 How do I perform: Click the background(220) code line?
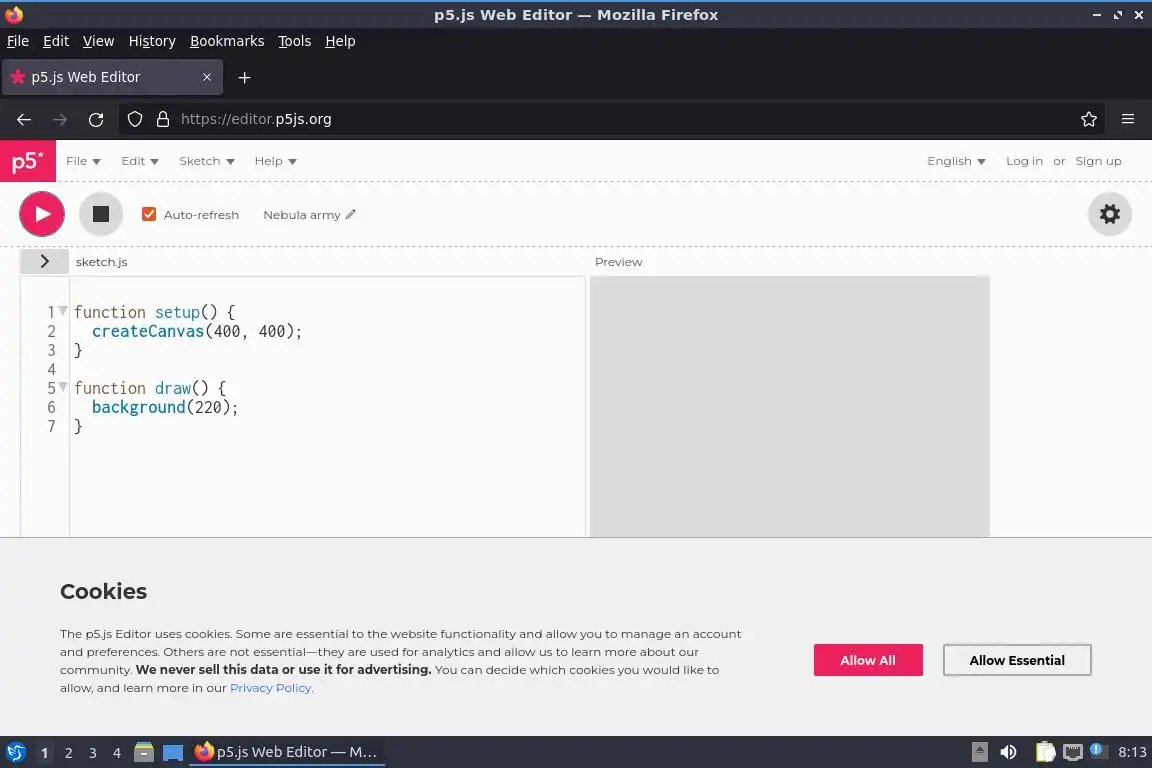point(165,407)
